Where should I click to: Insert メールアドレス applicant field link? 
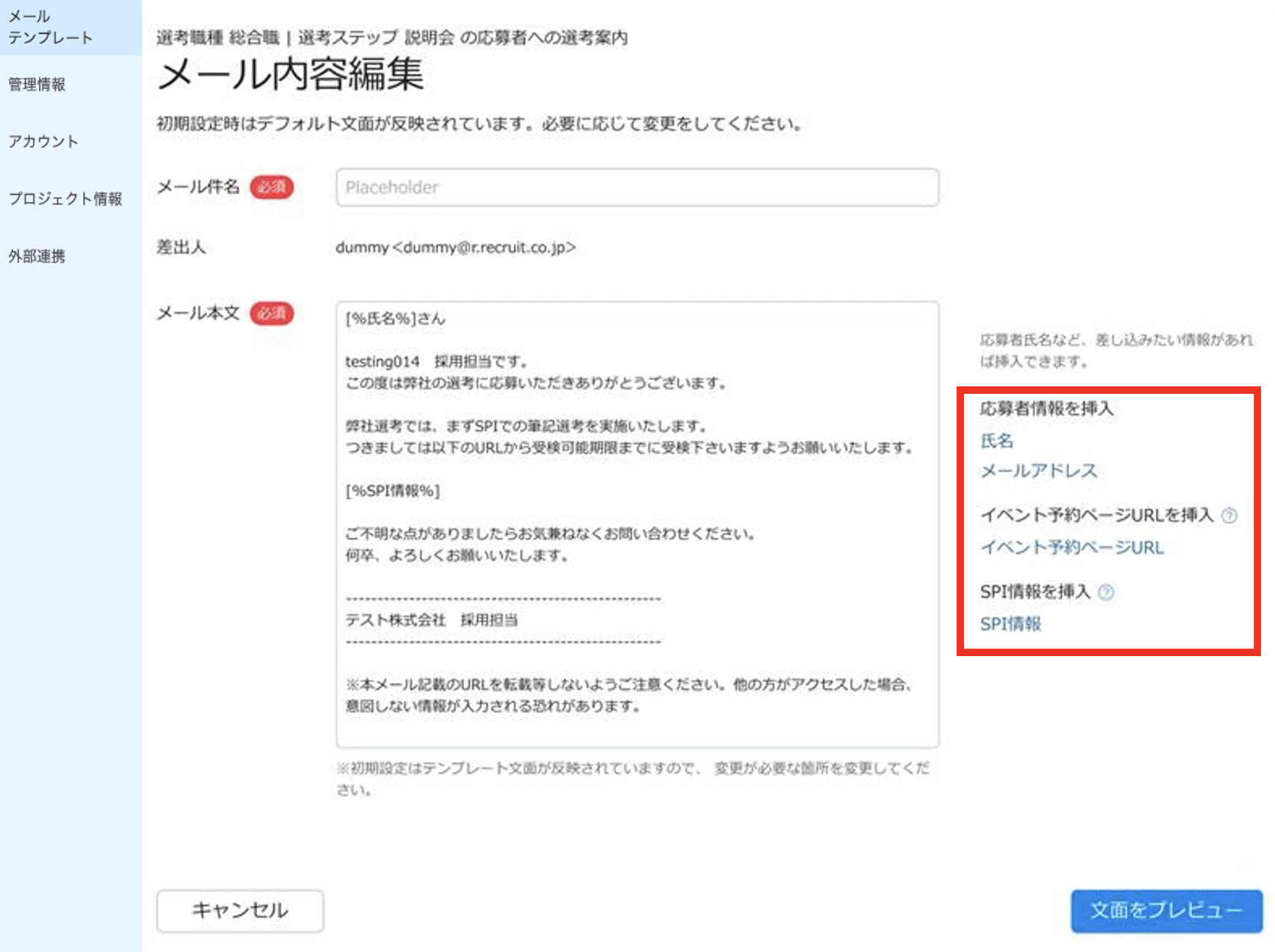[1039, 471]
